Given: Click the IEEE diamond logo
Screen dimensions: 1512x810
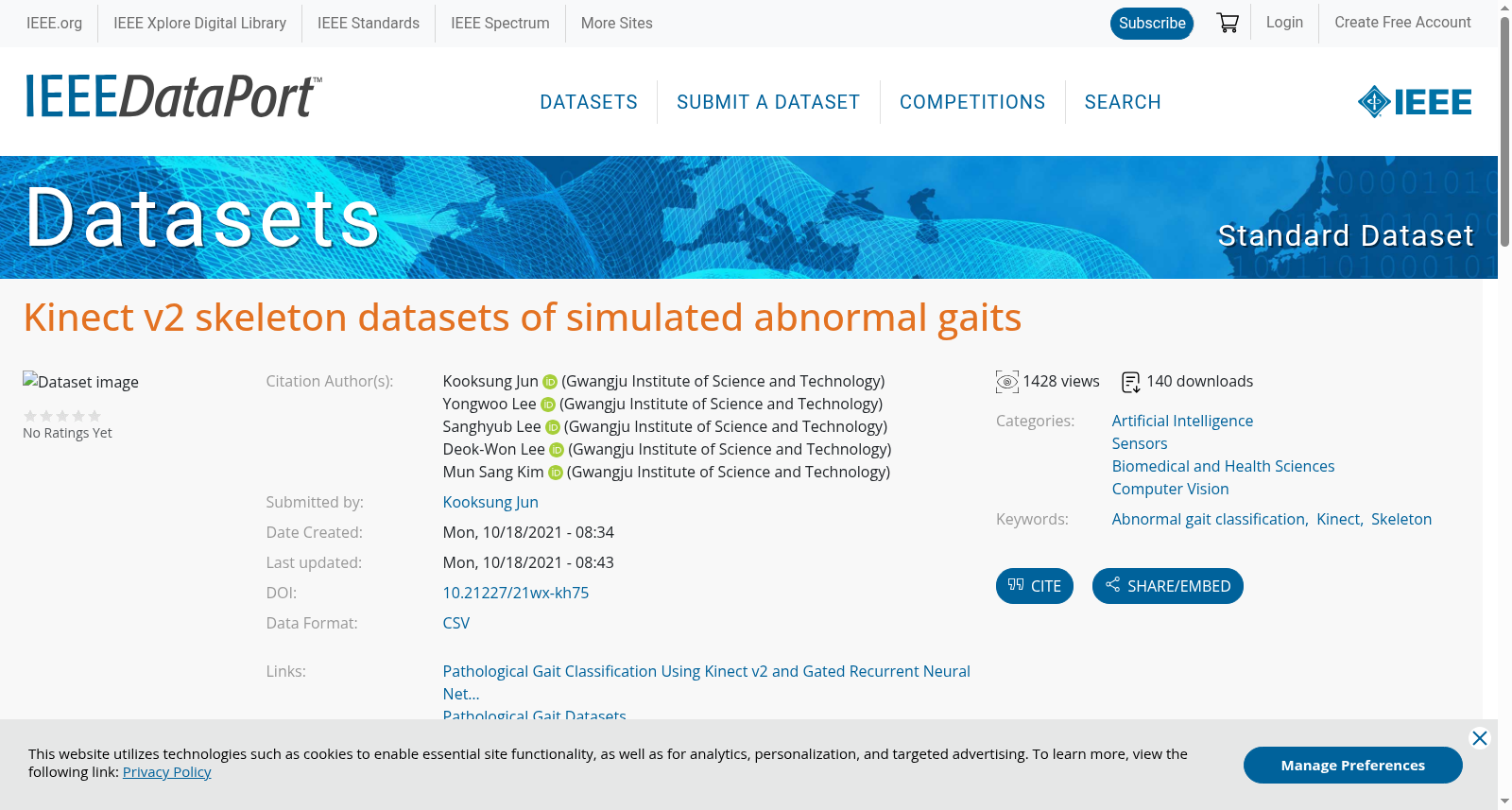Looking at the screenshot, I should click(1415, 102).
